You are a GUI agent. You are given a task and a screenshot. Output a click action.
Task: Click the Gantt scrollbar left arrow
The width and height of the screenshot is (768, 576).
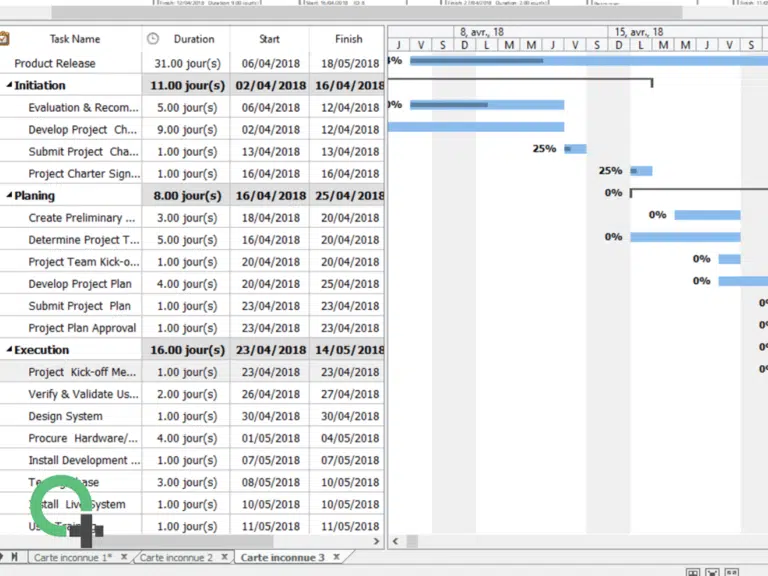coord(397,541)
